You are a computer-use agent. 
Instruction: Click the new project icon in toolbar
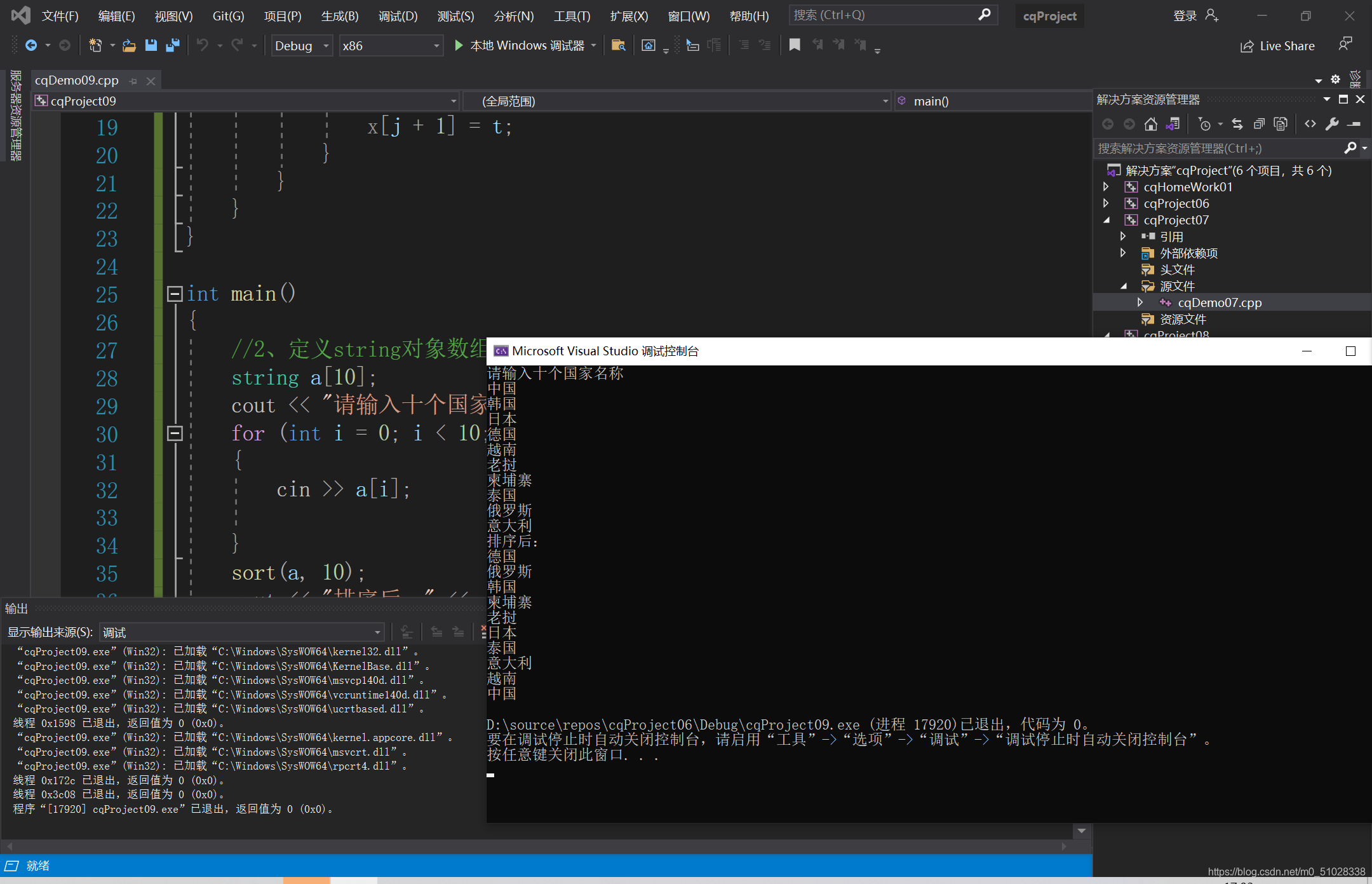click(x=95, y=45)
